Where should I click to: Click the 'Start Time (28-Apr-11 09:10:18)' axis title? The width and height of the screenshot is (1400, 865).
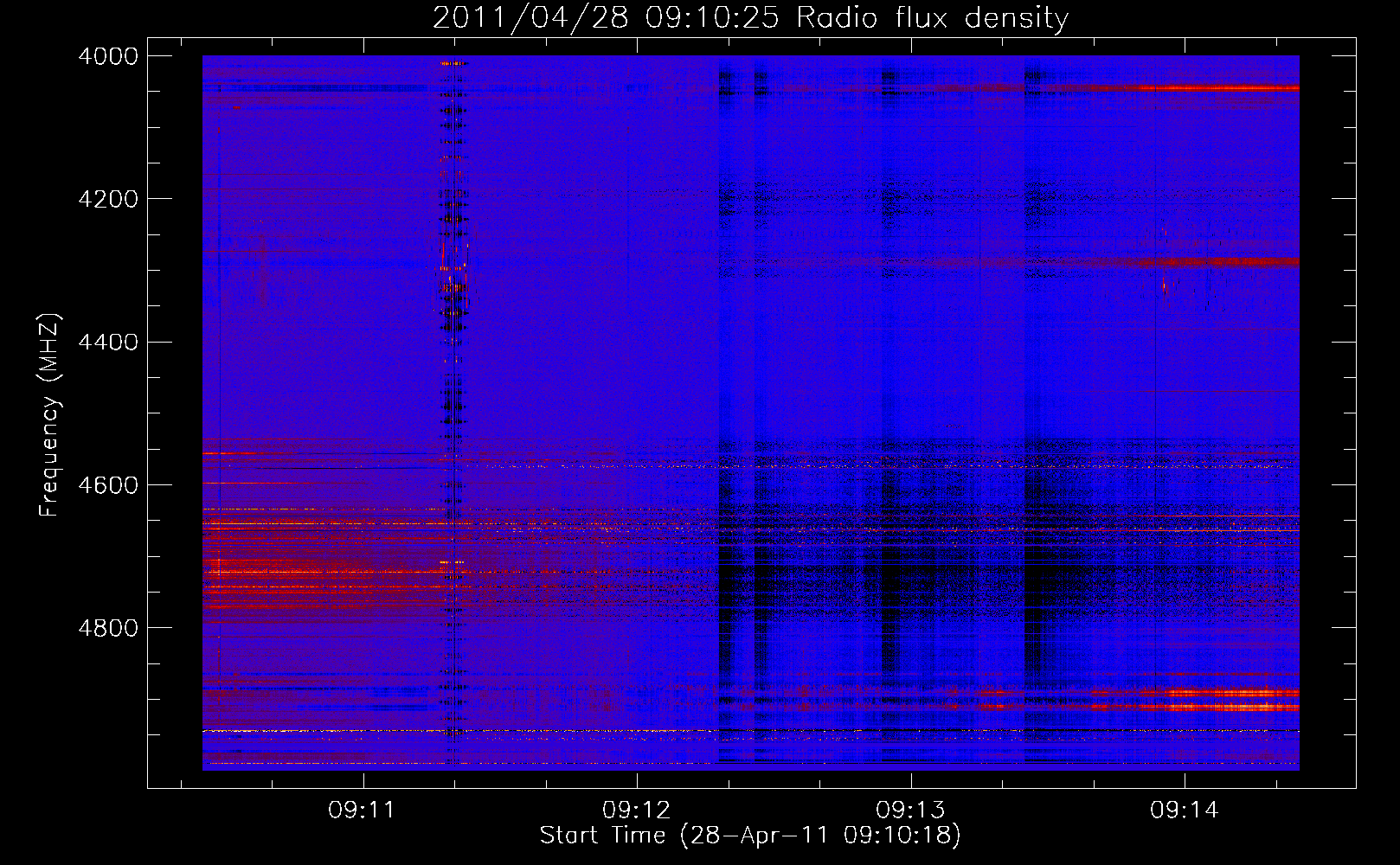[x=750, y=836]
